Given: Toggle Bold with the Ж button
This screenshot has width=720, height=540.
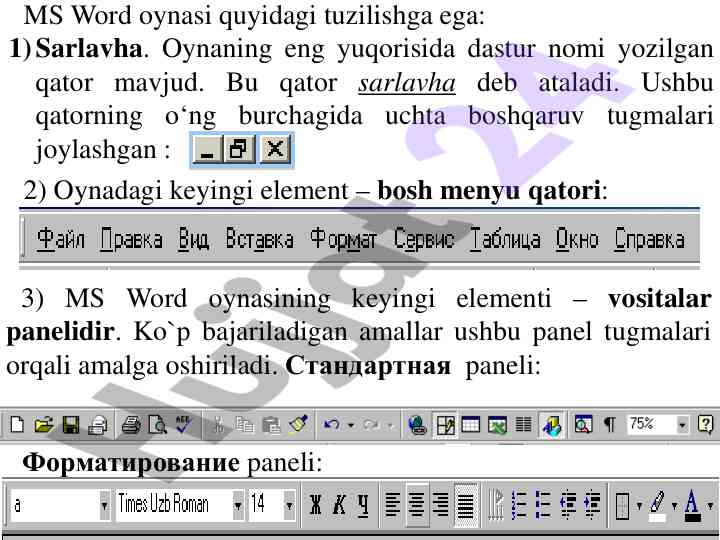Looking at the screenshot, I should pyautogui.click(x=315, y=505).
